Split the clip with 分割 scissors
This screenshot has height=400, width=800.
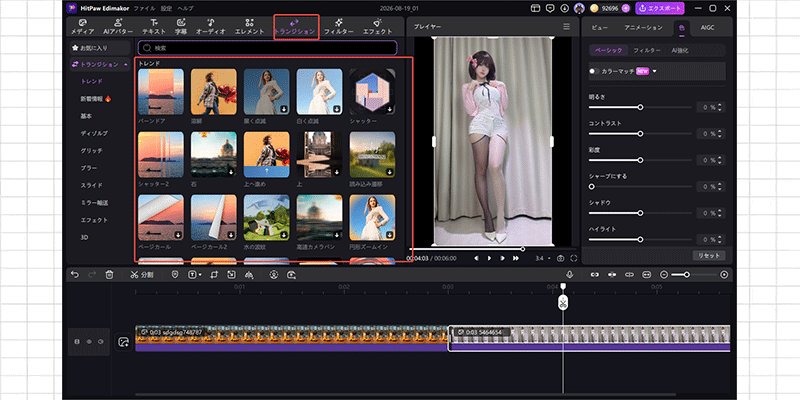[141, 274]
